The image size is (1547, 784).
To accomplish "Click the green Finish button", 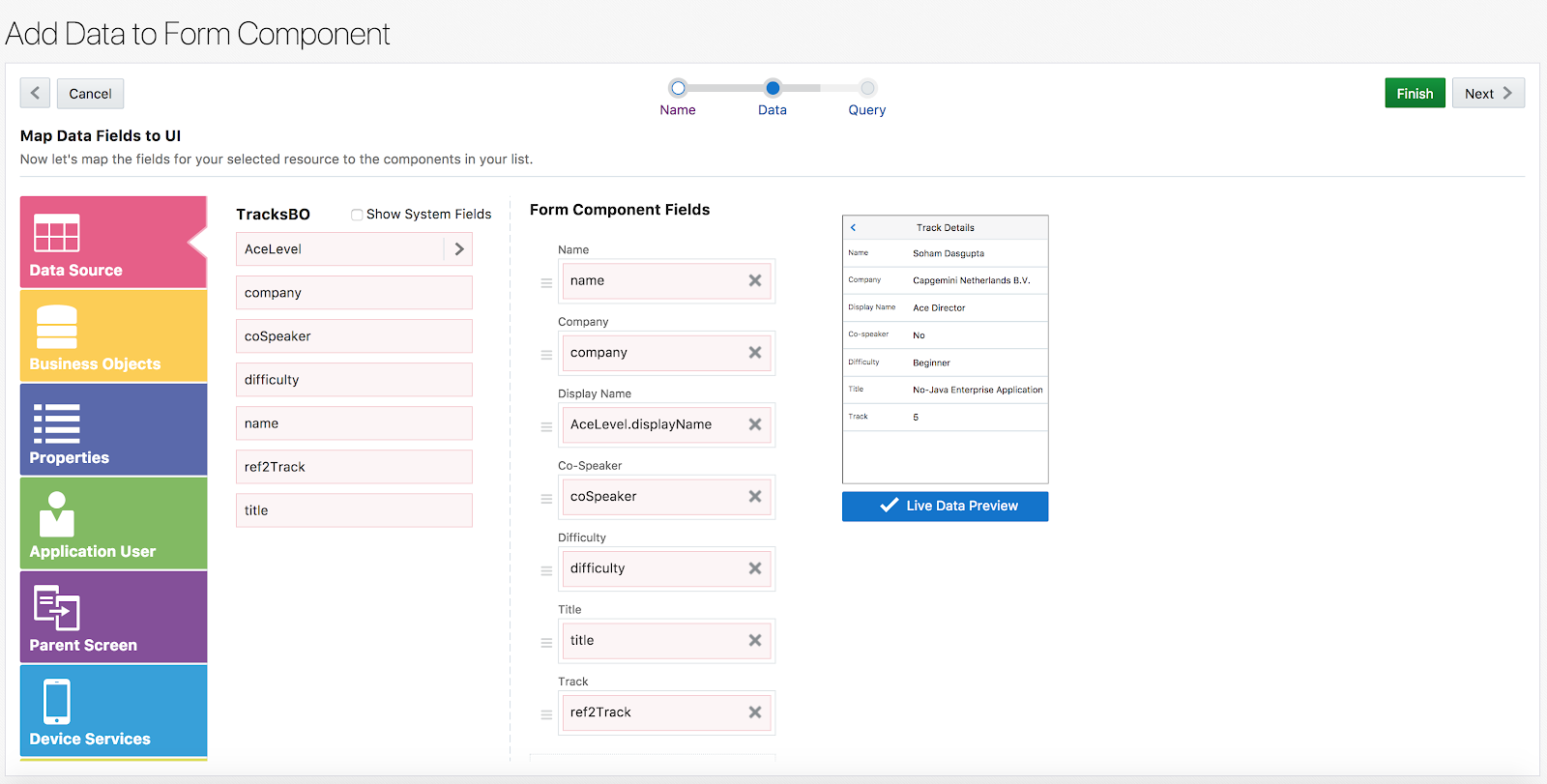I will click(1415, 93).
